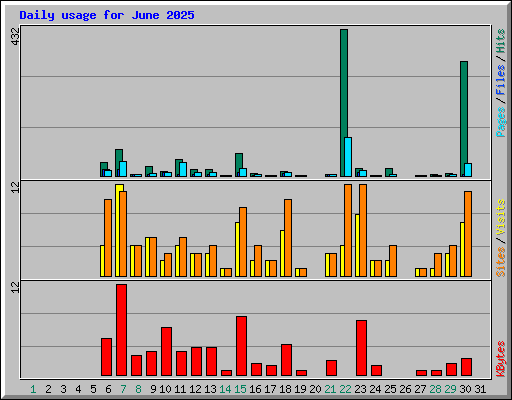This screenshot has height=400, width=512.
Task: Select the green Hits bar for day 15
Action: tap(239, 165)
